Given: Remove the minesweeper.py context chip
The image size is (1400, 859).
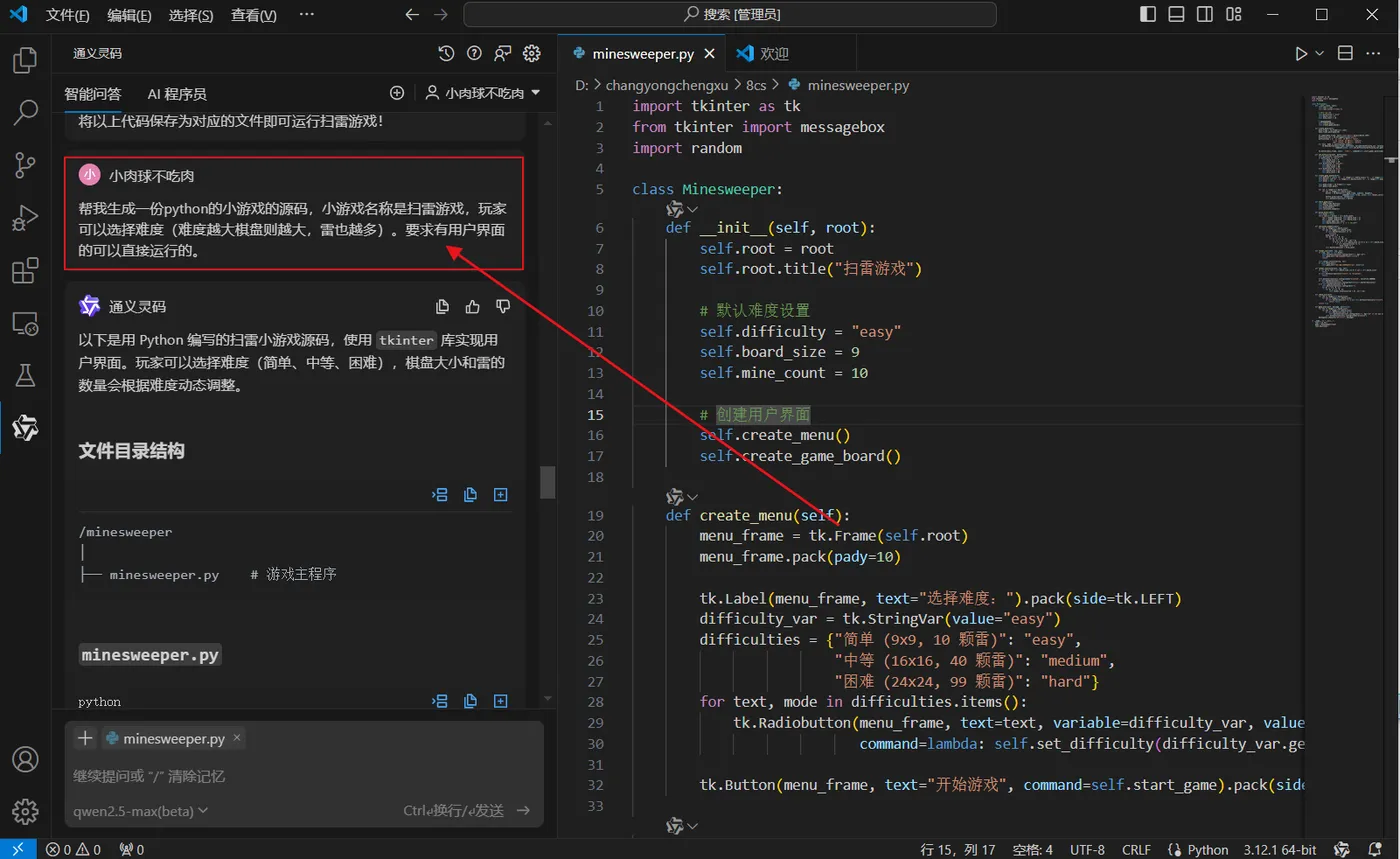Looking at the screenshot, I should 237,738.
